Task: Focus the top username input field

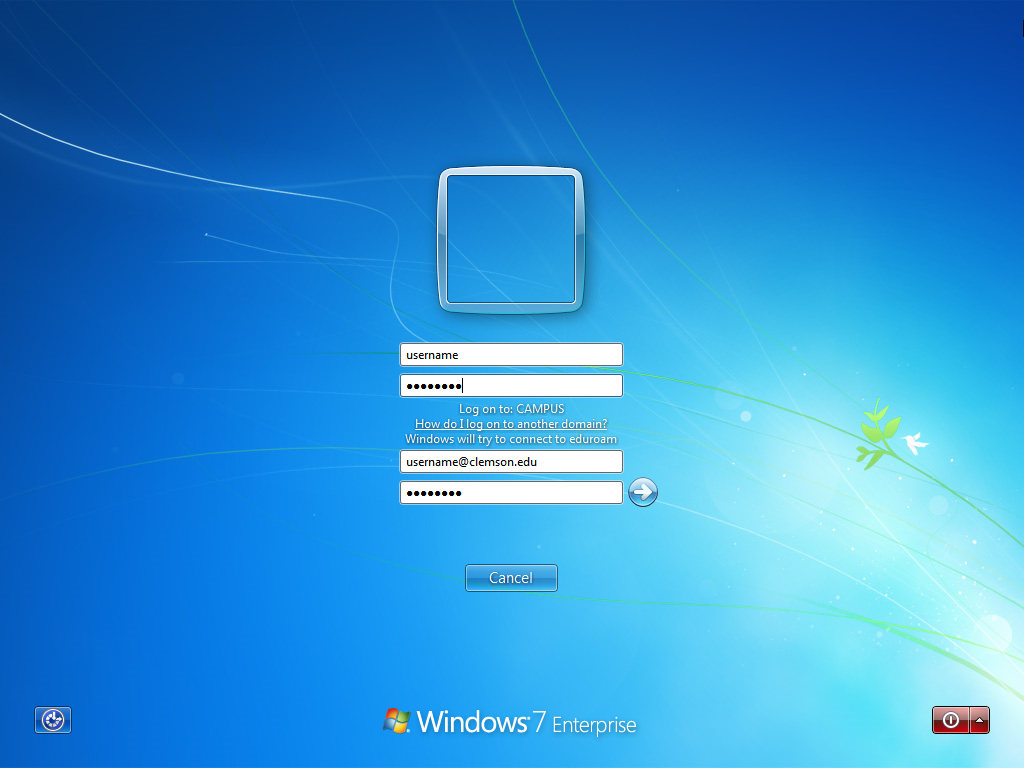Action: click(x=511, y=355)
